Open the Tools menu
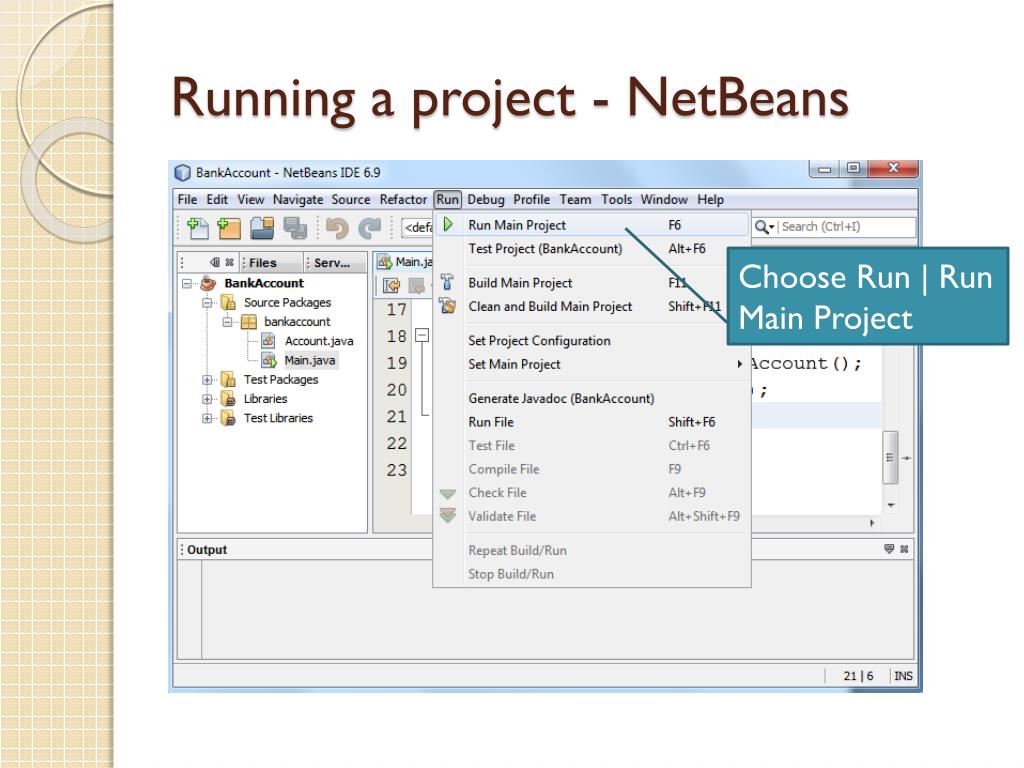Viewport: 1024px width, 768px height. [x=616, y=200]
